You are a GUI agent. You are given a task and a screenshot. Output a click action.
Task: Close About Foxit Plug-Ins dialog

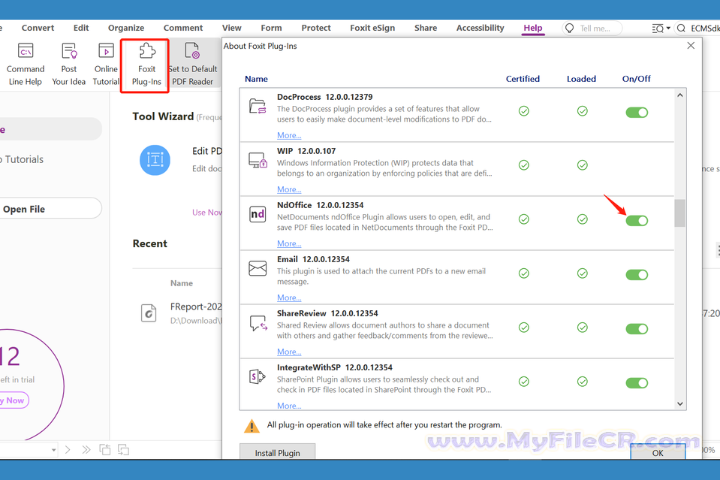click(691, 45)
